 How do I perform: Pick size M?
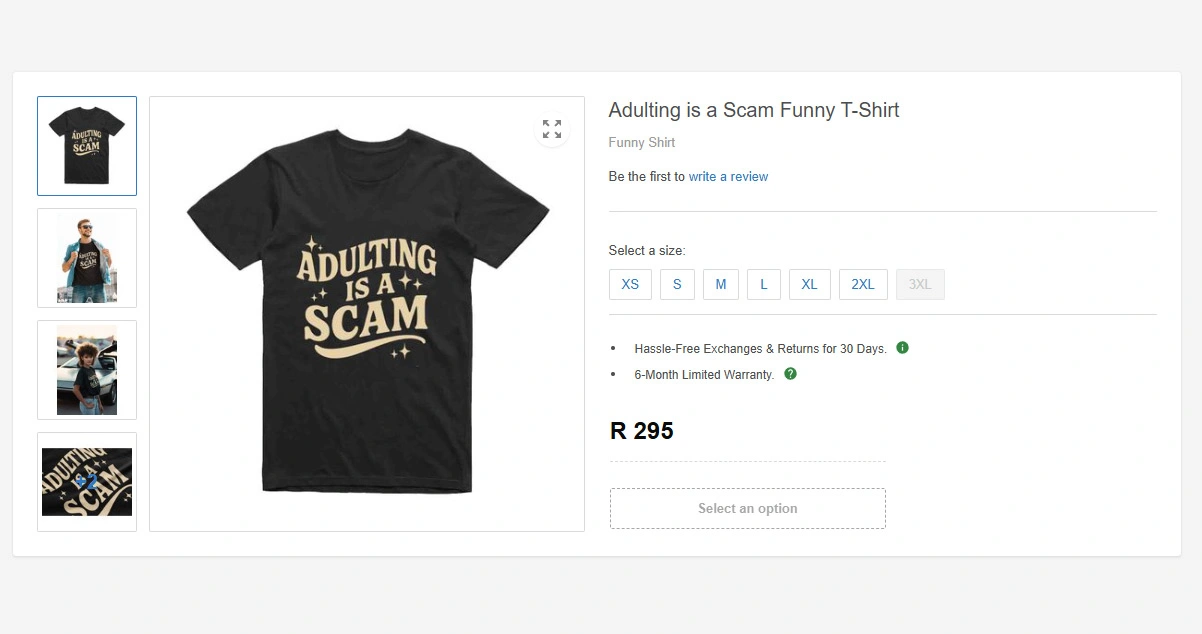720,284
